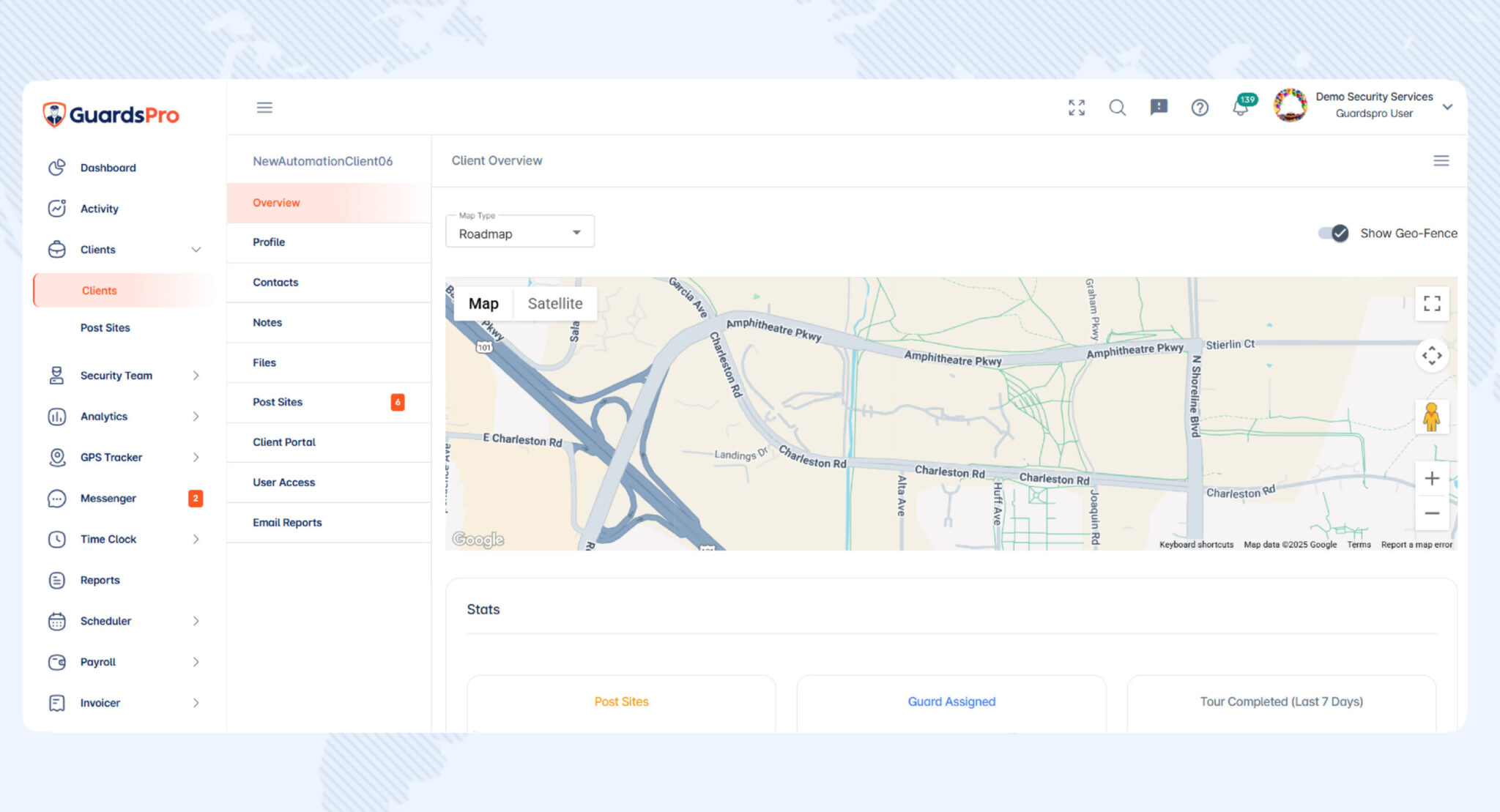Open the Notes tab
The height and width of the screenshot is (812, 1500).
pyautogui.click(x=329, y=323)
